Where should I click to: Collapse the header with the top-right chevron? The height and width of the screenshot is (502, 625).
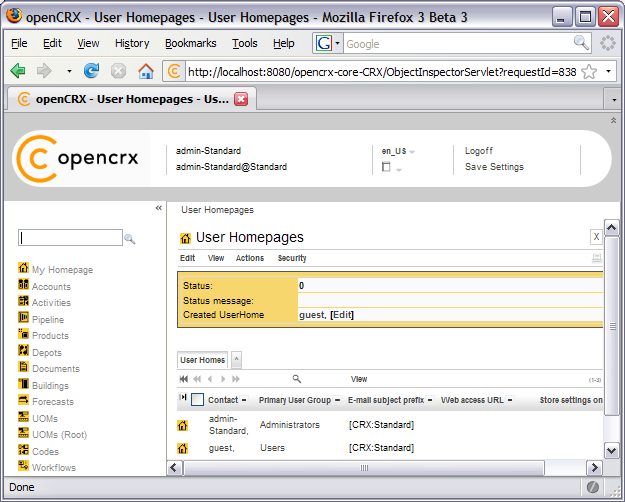613,120
